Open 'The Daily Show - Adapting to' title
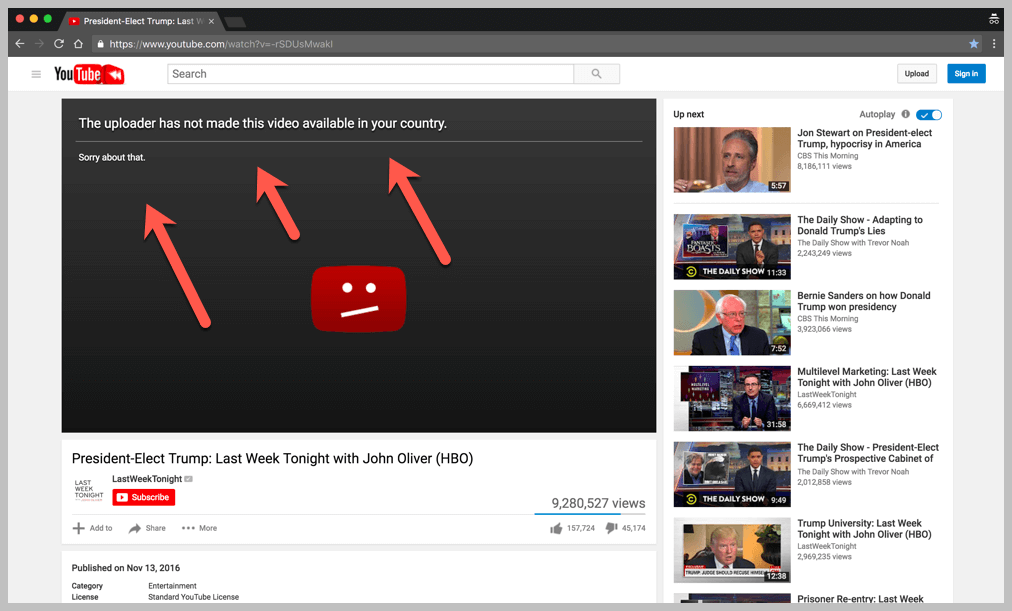 [x=860, y=225]
